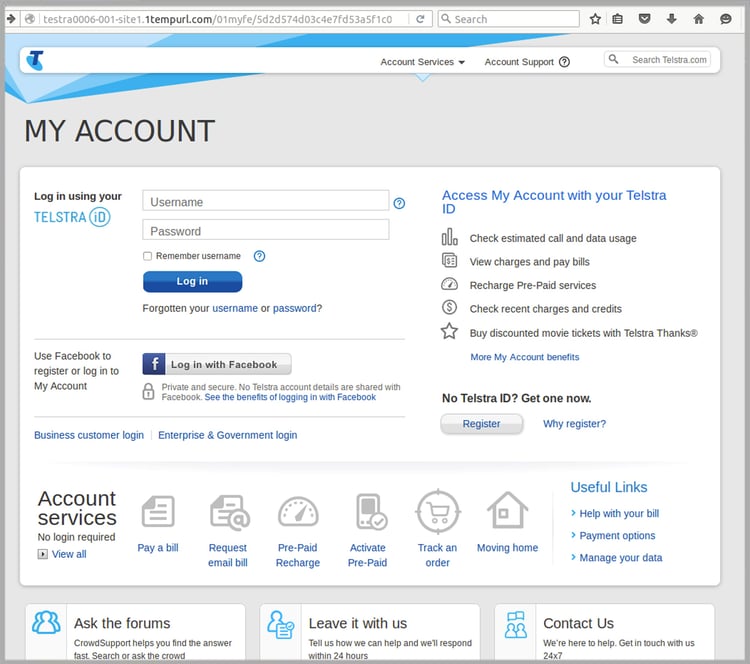This screenshot has width=750, height=664.
Task: Click the help icon beside Username
Action: (x=399, y=204)
